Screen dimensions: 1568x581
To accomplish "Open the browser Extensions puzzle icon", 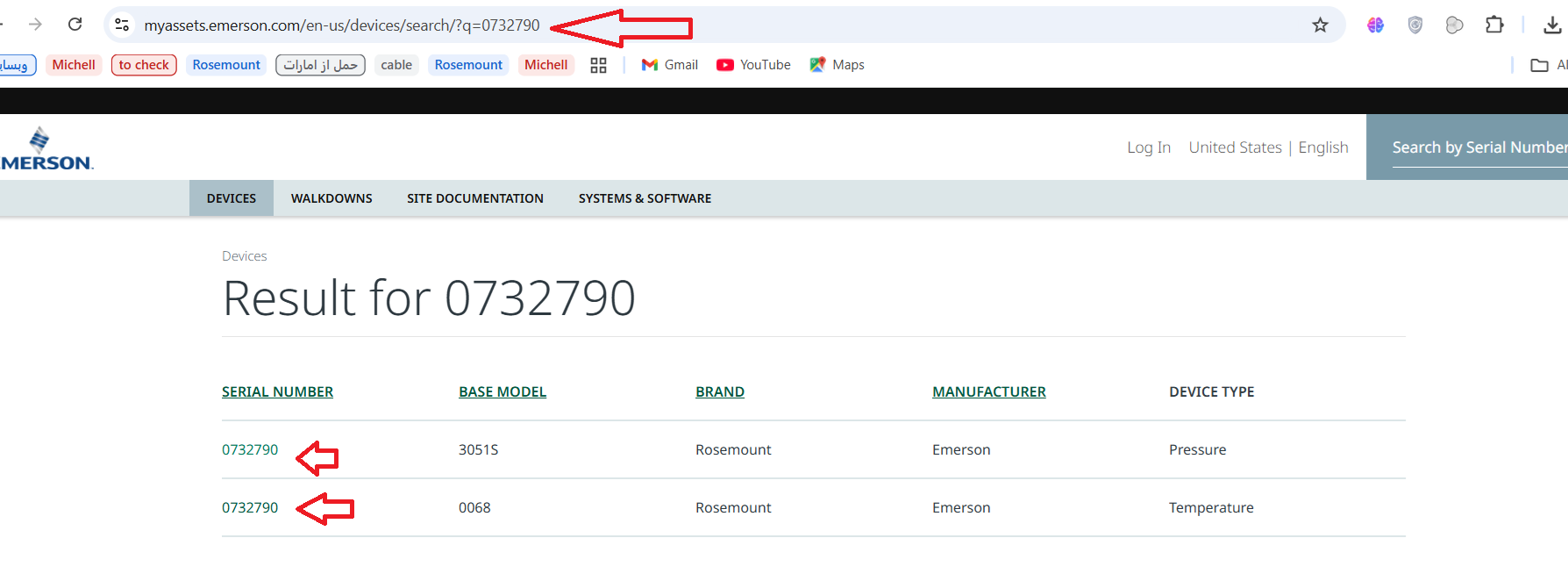I will pos(1494,25).
